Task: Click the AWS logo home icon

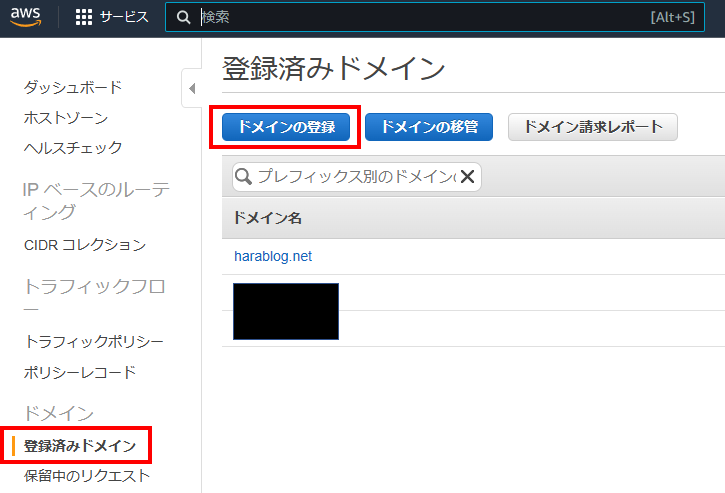Action: (x=25, y=17)
